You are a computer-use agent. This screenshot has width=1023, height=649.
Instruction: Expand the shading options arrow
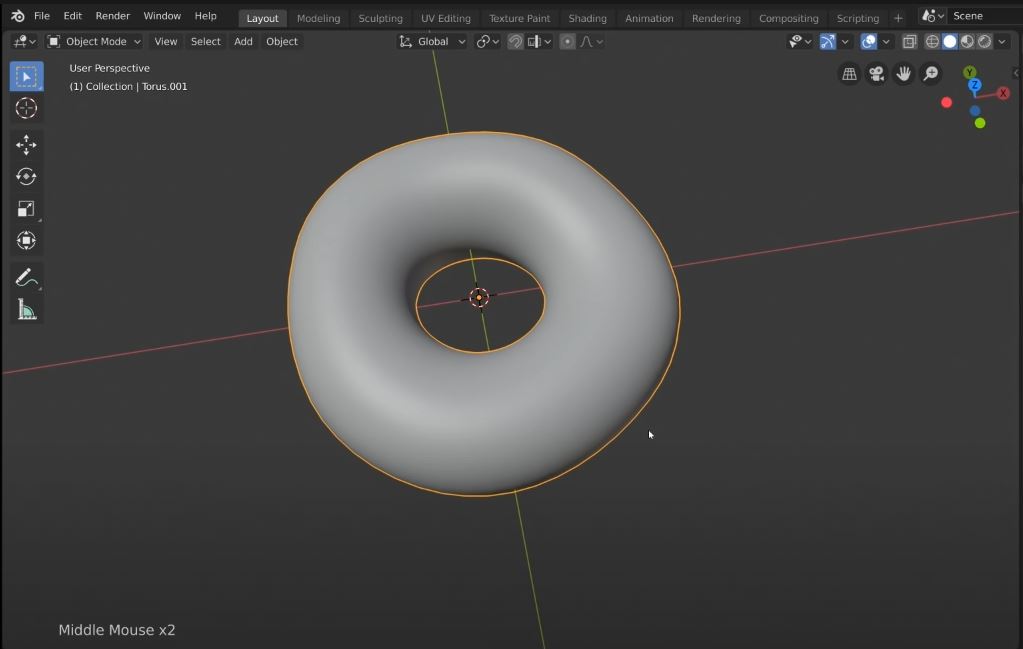(x=1002, y=42)
